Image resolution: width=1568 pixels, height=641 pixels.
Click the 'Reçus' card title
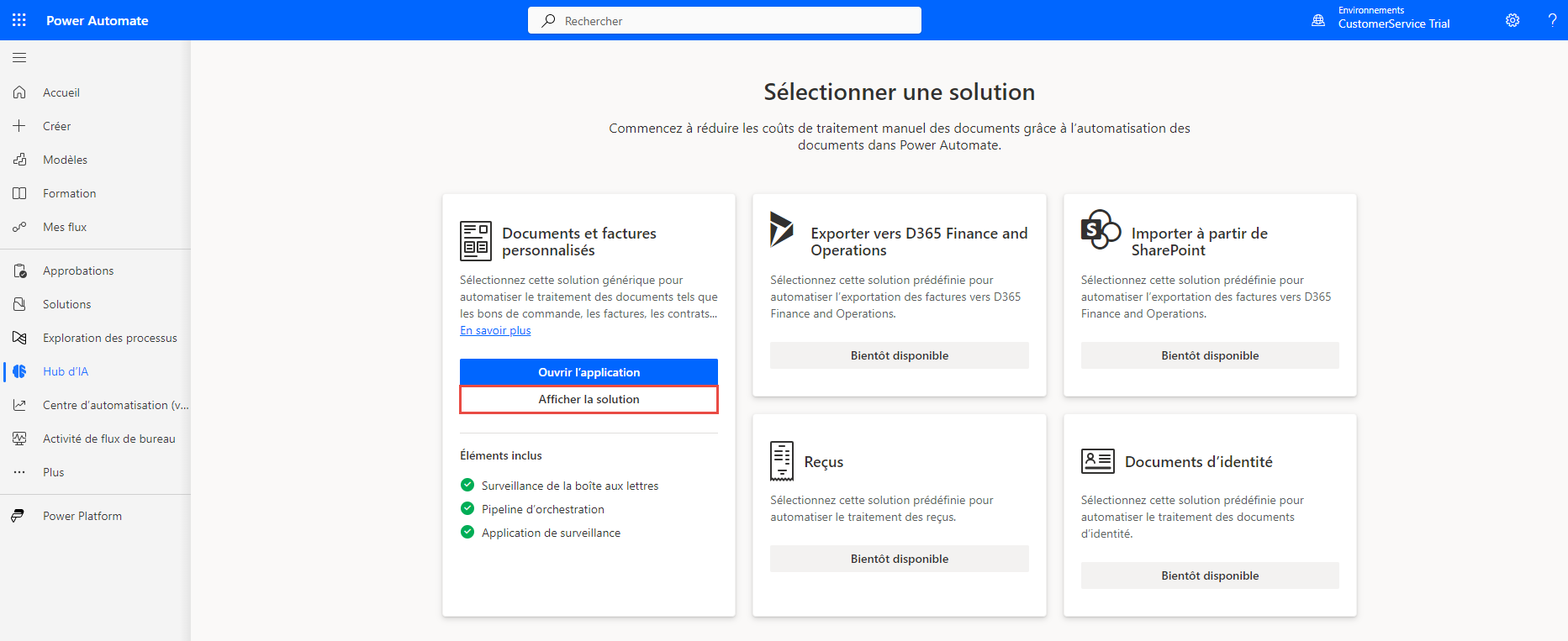(x=824, y=462)
